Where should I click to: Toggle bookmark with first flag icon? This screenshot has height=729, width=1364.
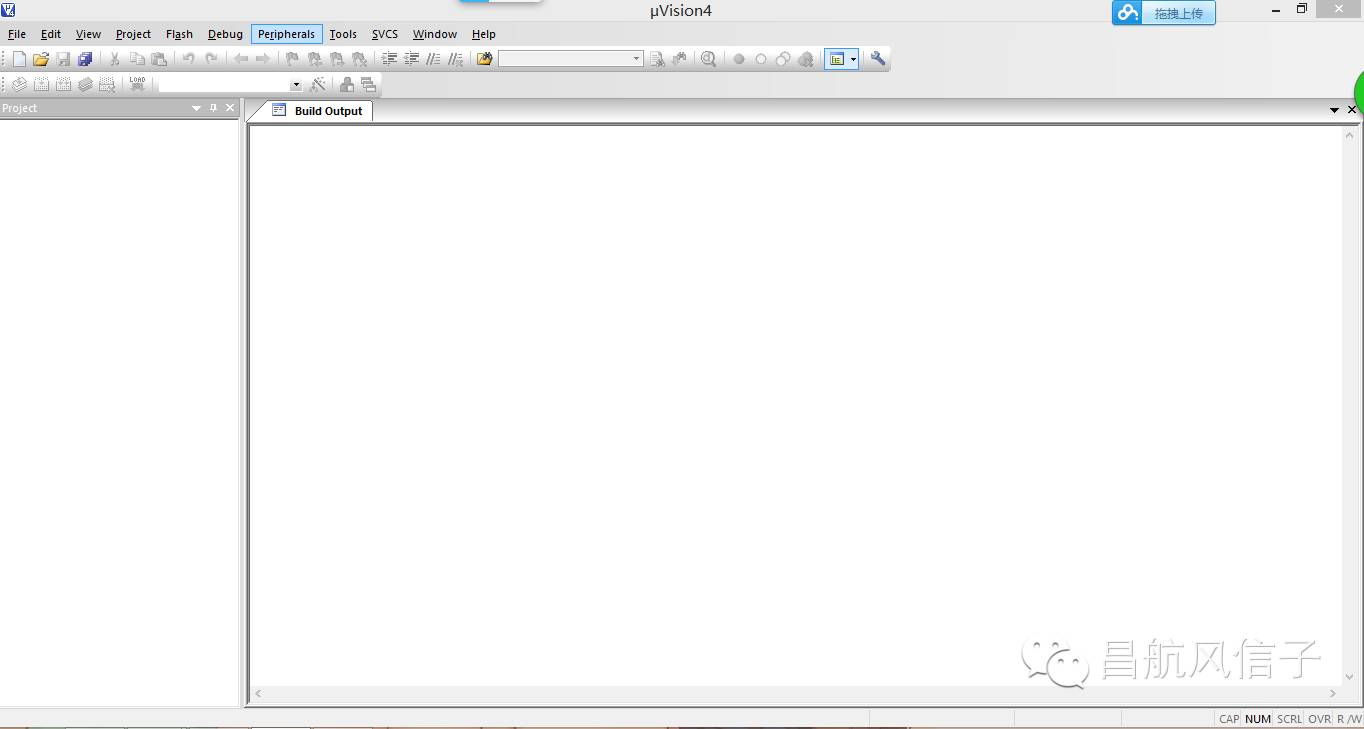point(291,59)
